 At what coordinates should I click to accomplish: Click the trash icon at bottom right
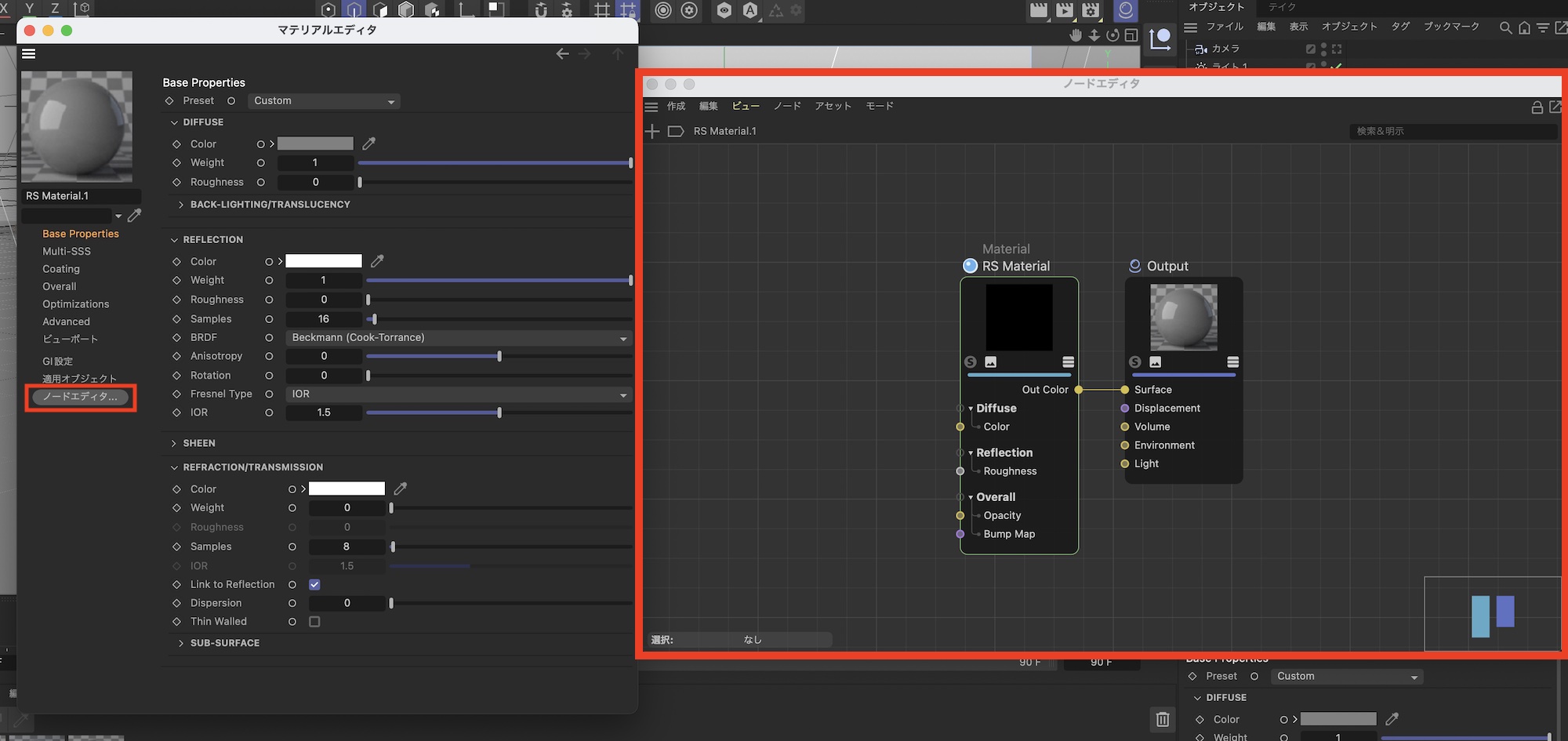[1162, 718]
